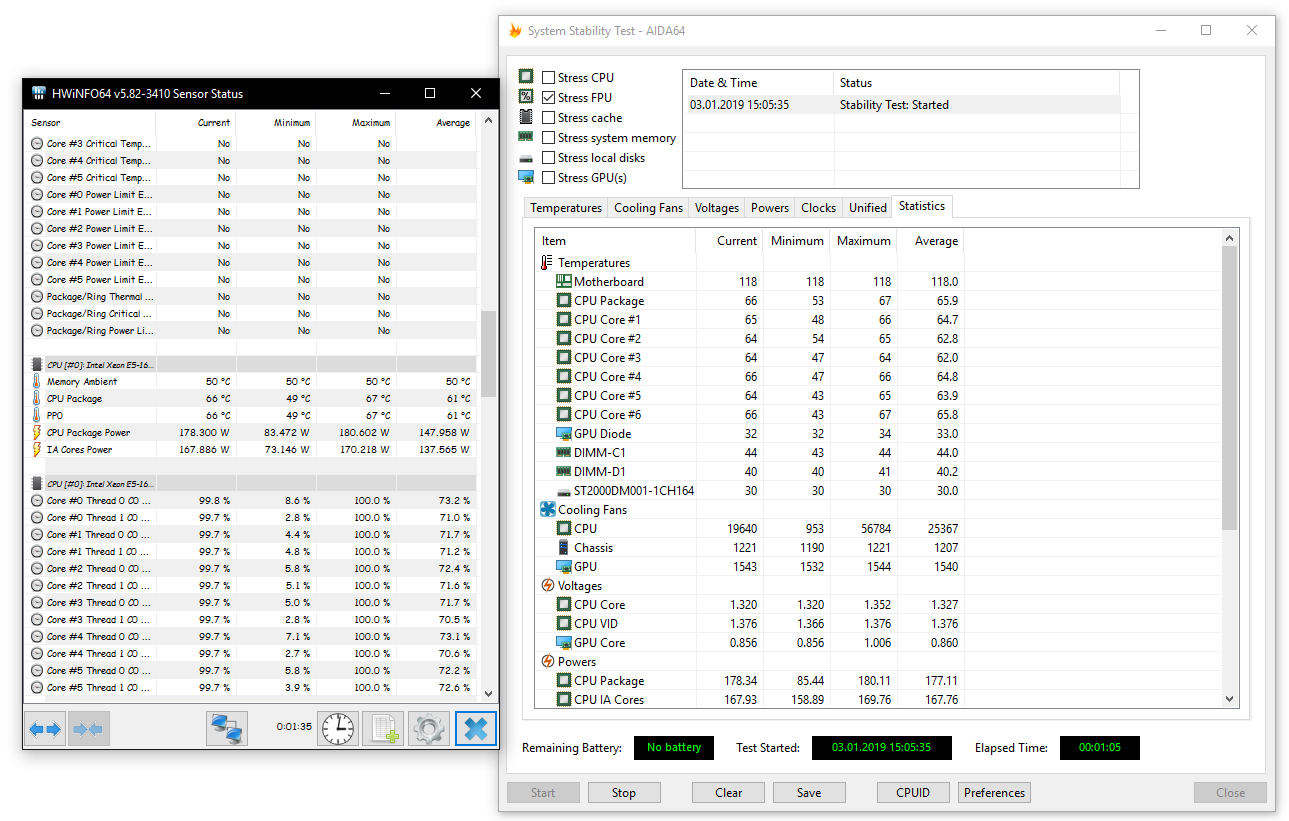Click the Stop button in AIDA64
The width and height of the screenshot is (1289, 821).
click(624, 793)
